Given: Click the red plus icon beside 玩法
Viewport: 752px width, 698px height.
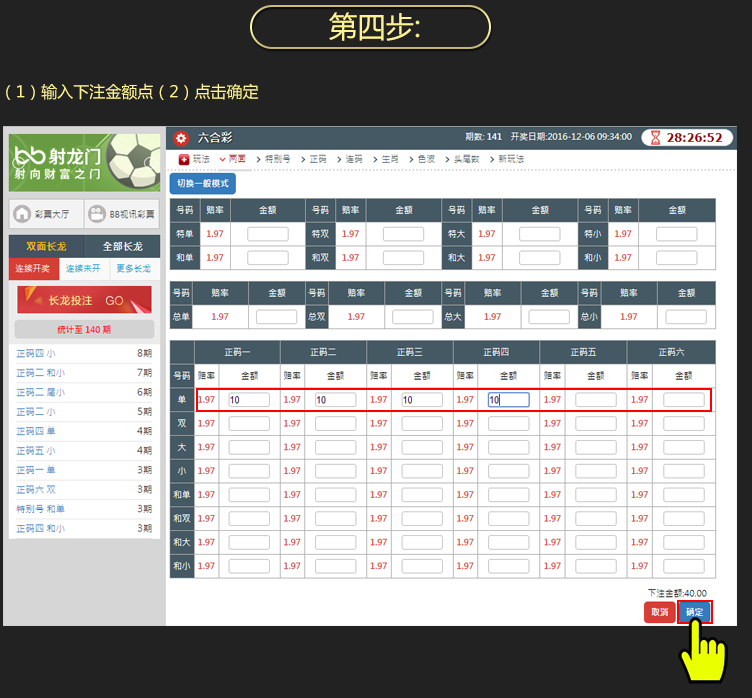Looking at the screenshot, I should click(x=184, y=159).
